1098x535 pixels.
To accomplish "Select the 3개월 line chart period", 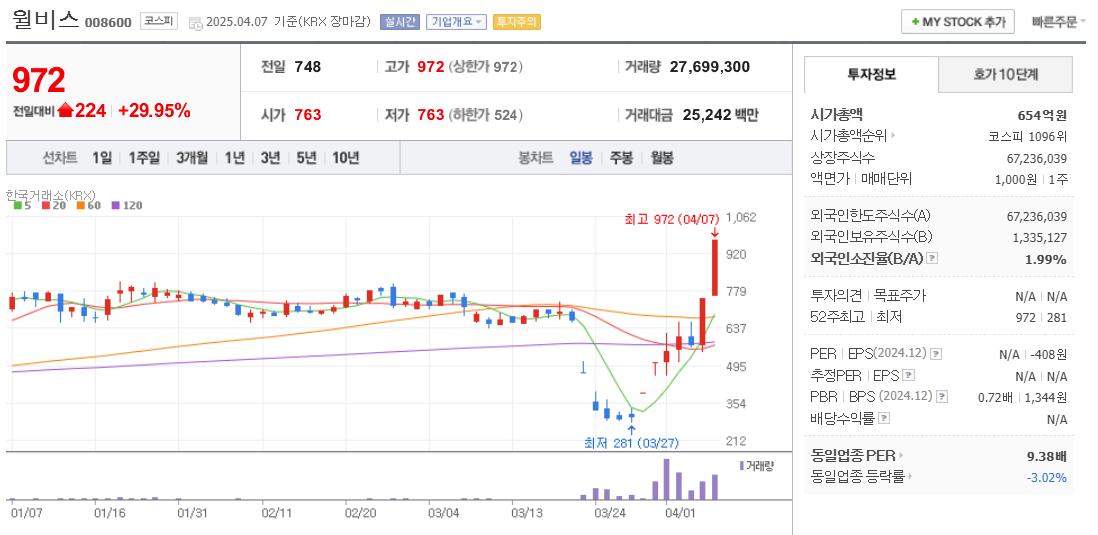I will (x=192, y=158).
